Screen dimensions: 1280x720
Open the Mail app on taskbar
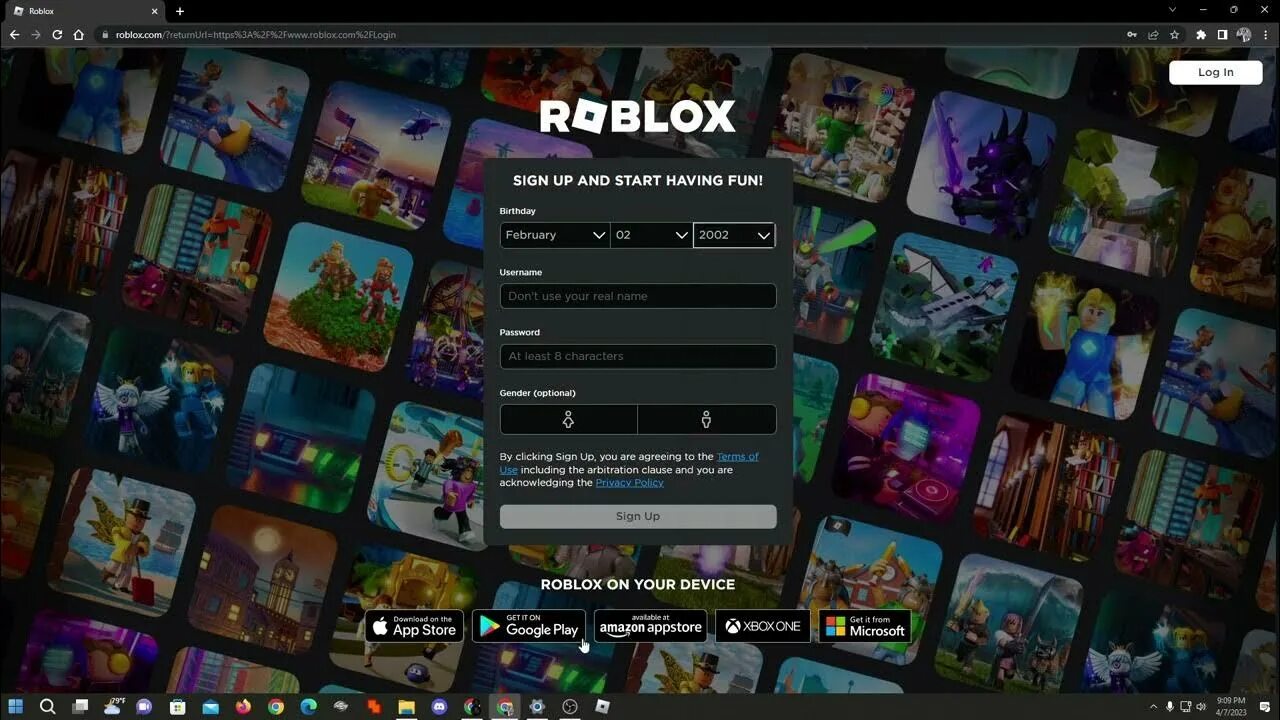210,707
